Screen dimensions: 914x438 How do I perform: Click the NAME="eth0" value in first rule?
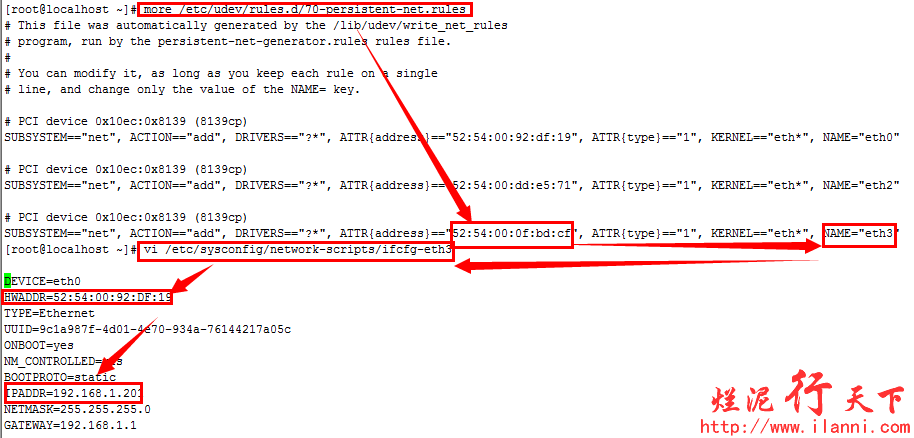(x=861, y=138)
